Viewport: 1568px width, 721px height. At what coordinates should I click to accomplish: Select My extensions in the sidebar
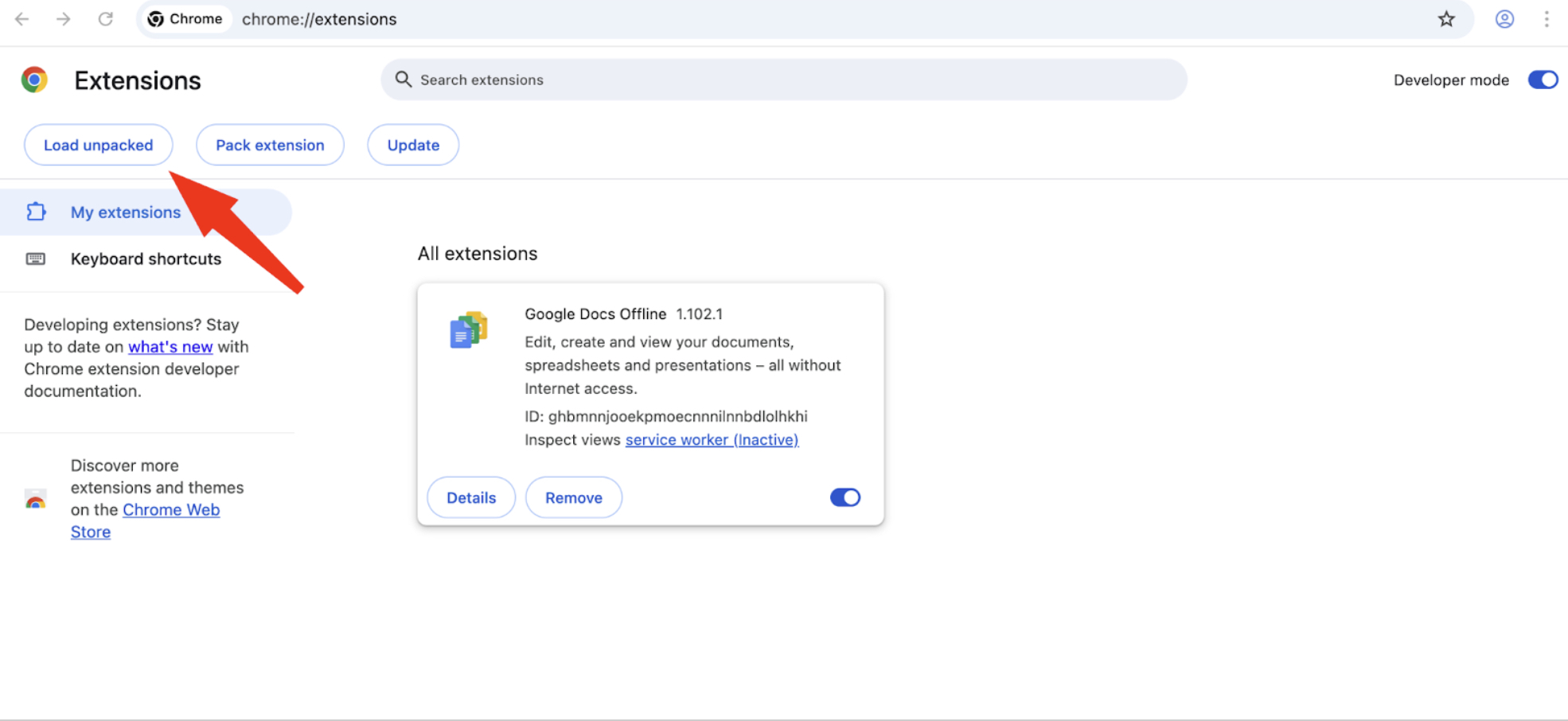(146, 212)
